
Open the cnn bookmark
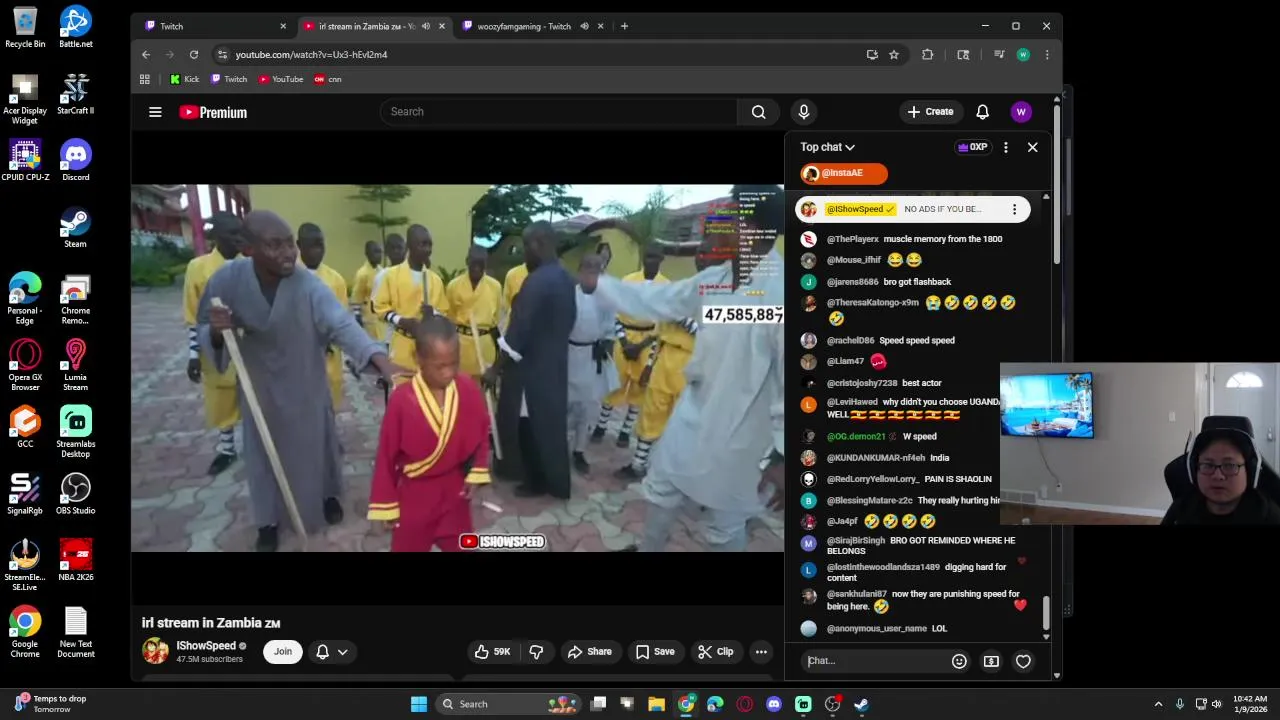[327, 79]
